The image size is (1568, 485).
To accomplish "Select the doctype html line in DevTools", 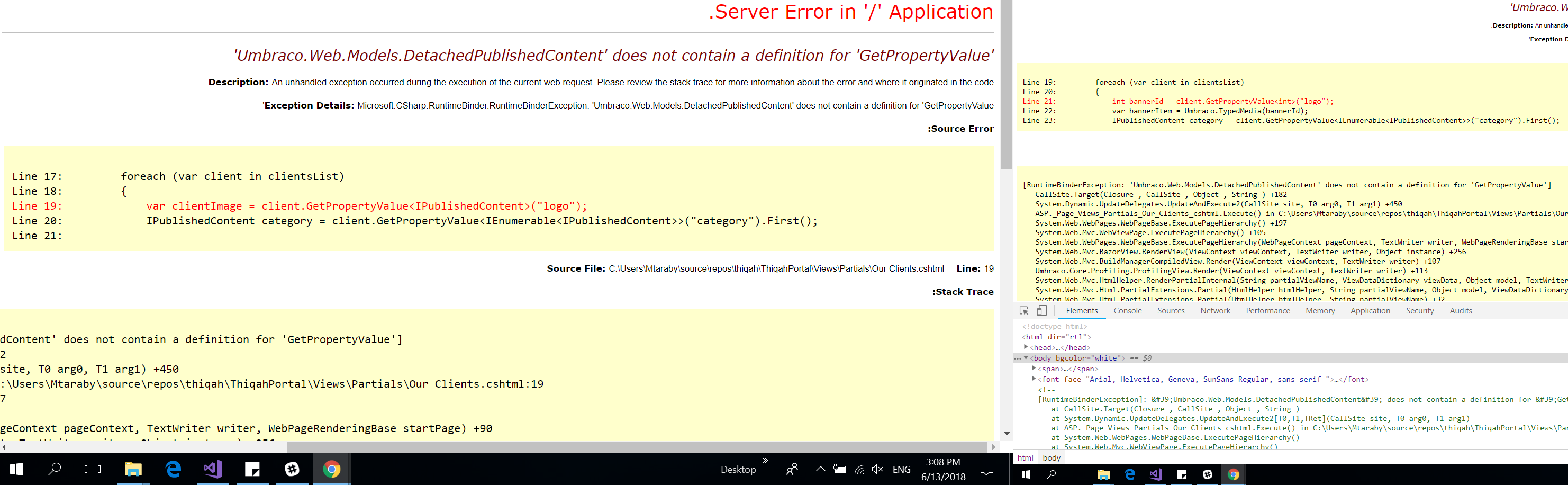I will click(1054, 327).
